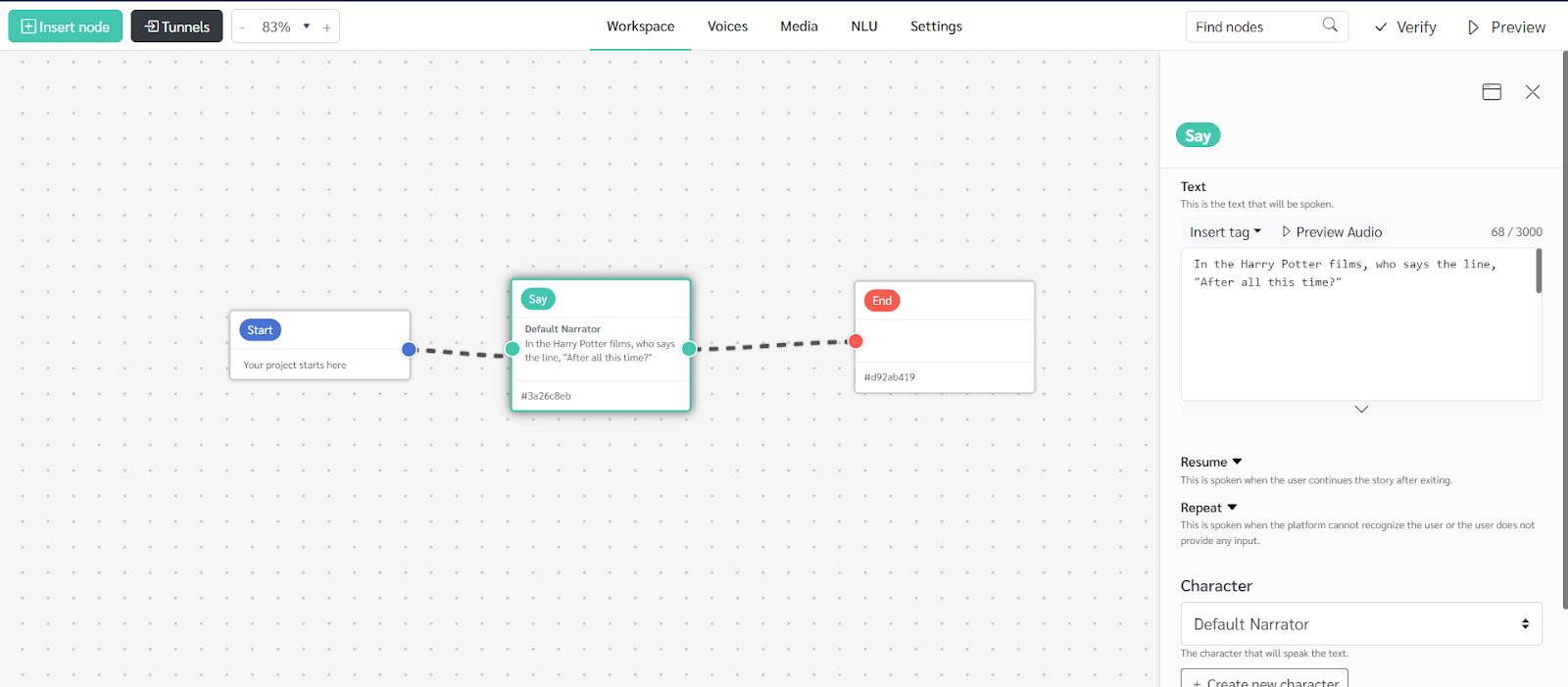Screen dimensions: 1568x687
Task: Click the Start node blue output port
Action: 410,349
